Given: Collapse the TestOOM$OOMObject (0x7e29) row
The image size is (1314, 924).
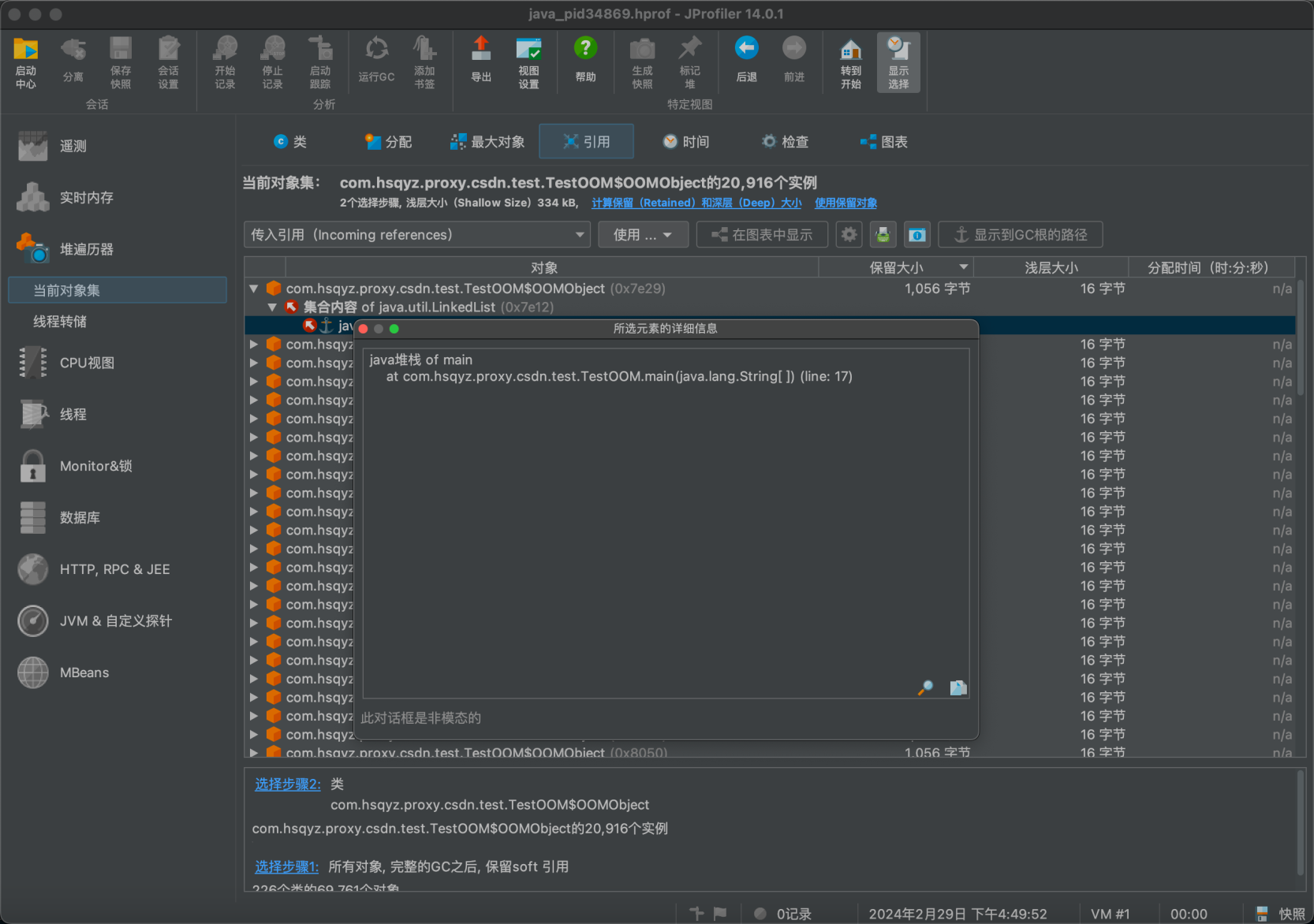Looking at the screenshot, I should click(254, 289).
